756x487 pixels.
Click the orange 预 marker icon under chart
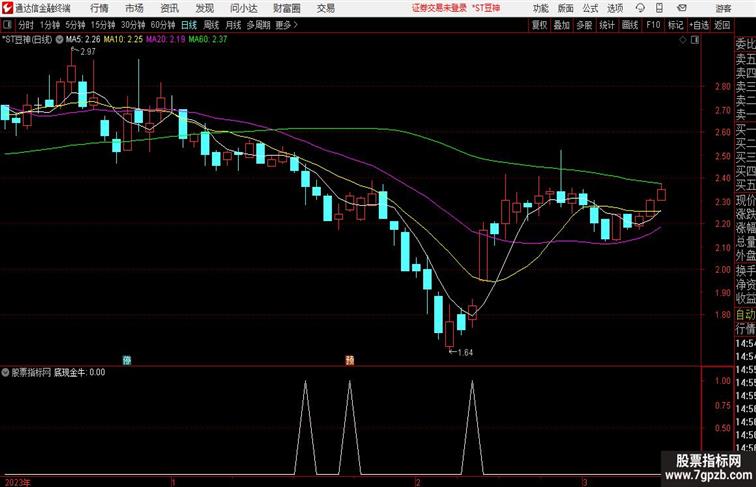point(350,360)
